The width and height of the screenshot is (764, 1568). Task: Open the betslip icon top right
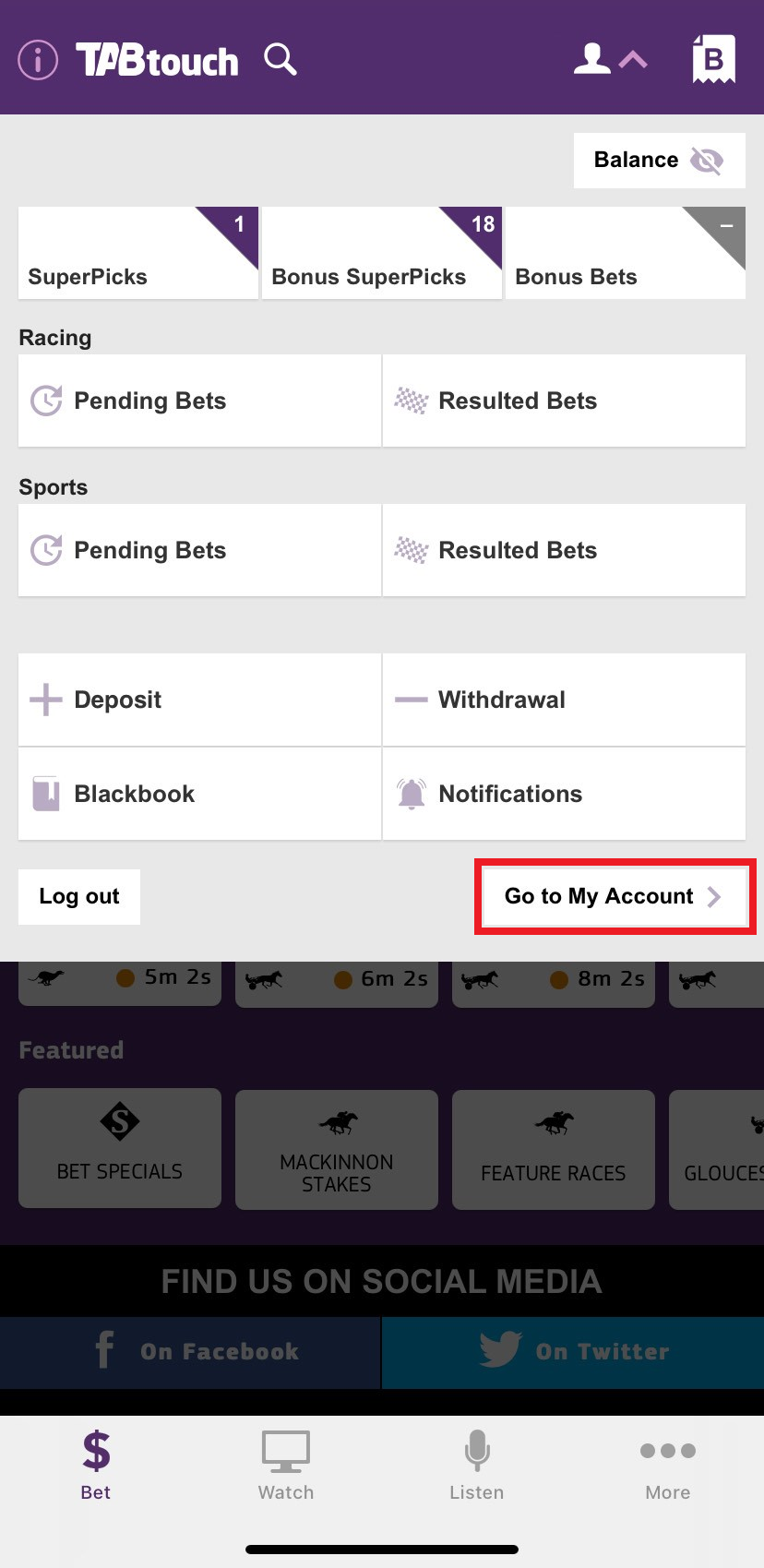[x=711, y=58]
